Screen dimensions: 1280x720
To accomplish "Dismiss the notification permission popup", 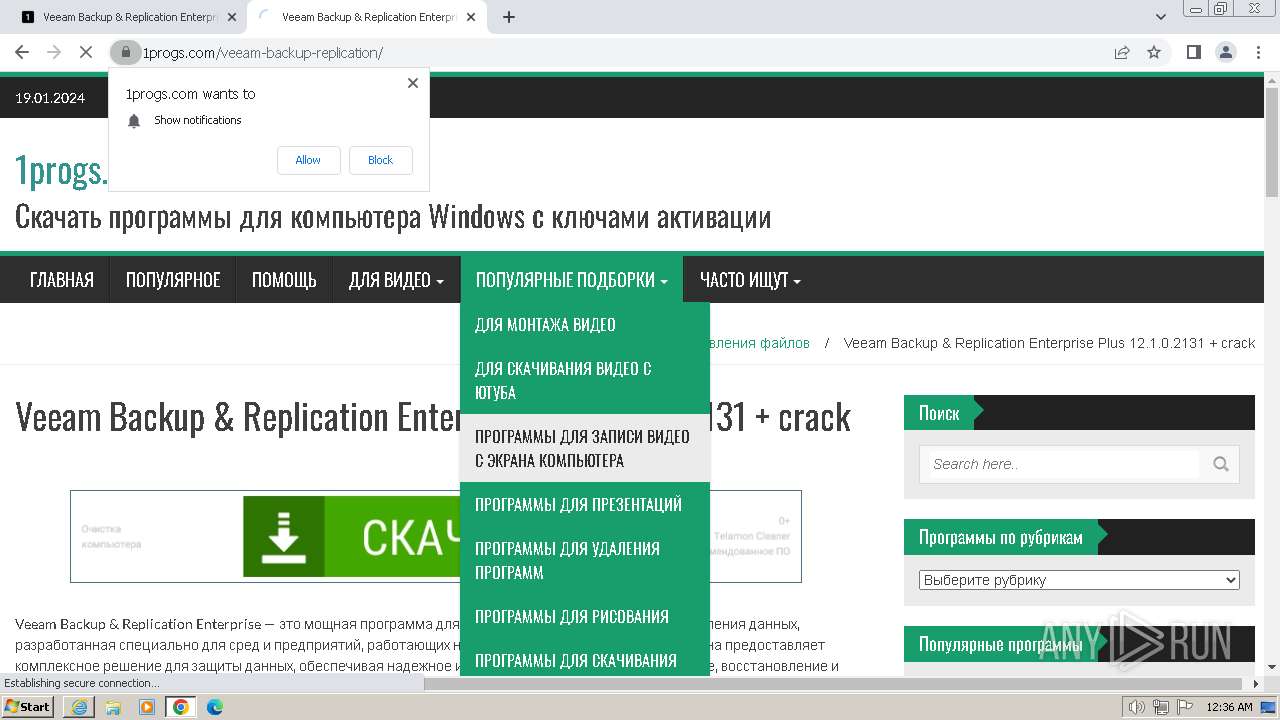I will [413, 83].
